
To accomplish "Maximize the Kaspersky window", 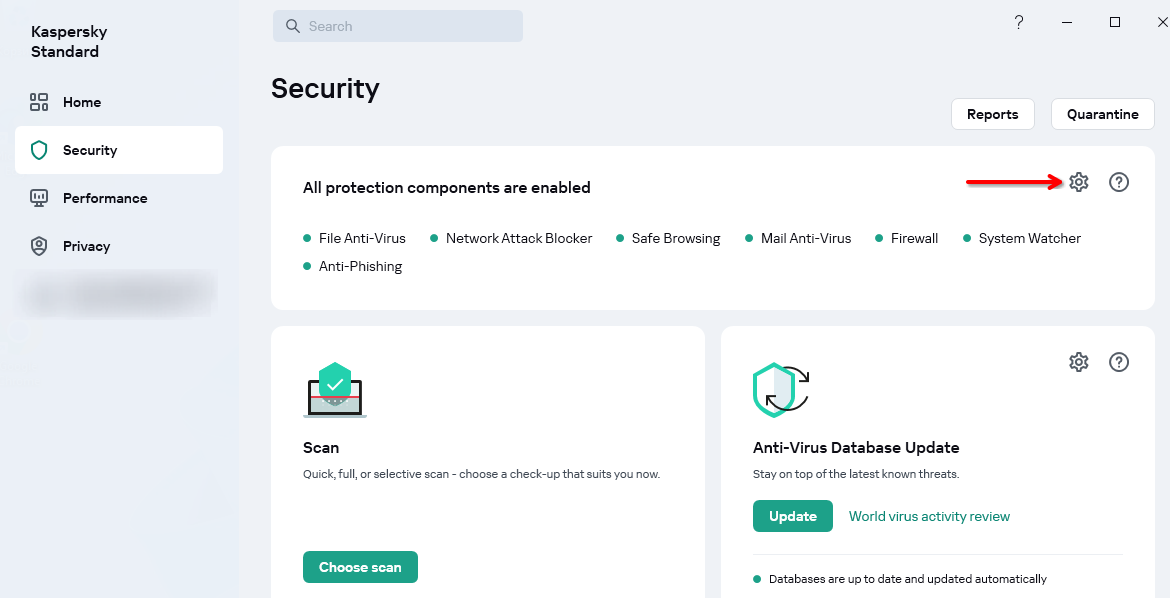I will coord(1115,22).
